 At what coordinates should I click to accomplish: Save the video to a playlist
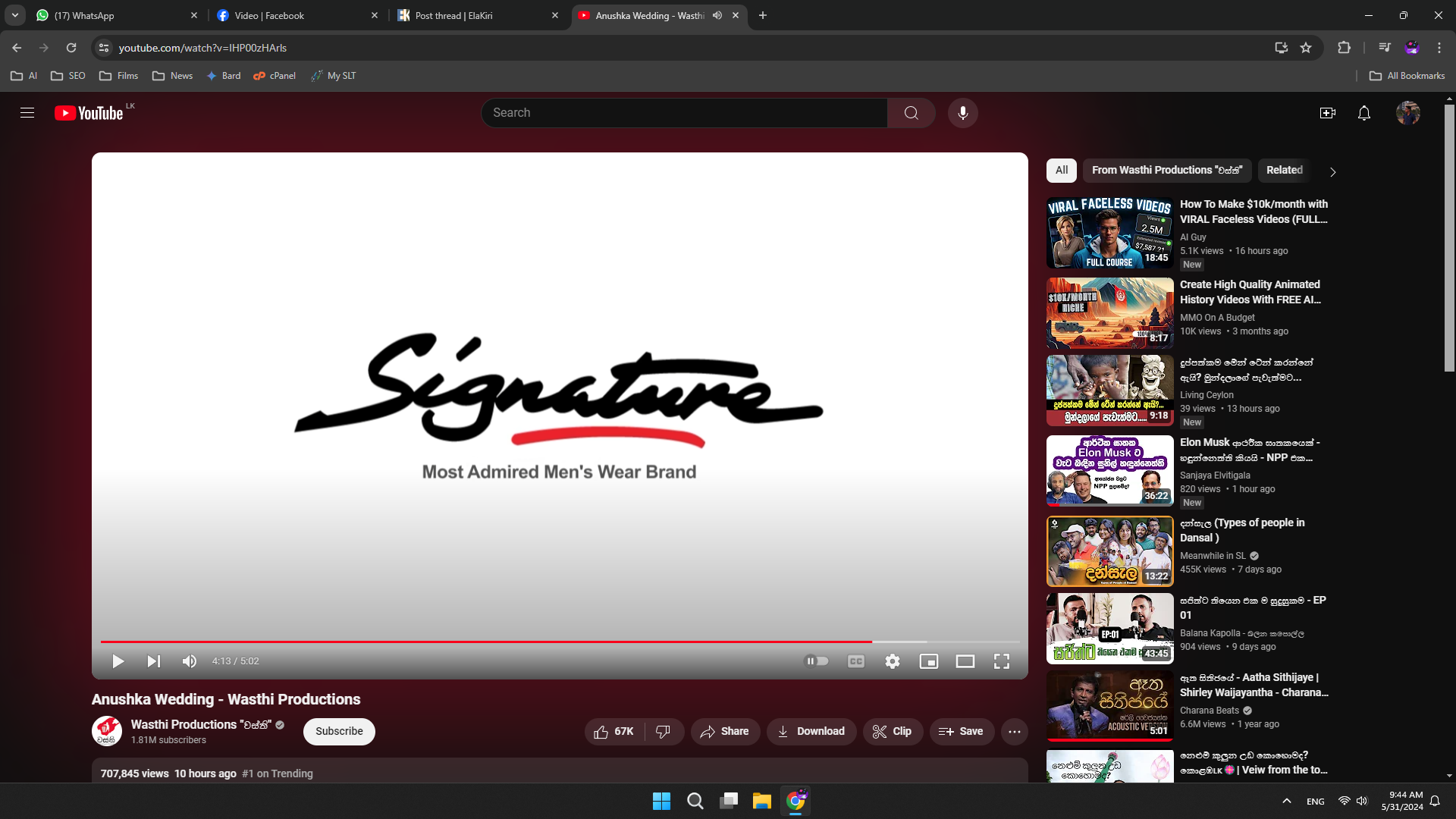(x=962, y=732)
